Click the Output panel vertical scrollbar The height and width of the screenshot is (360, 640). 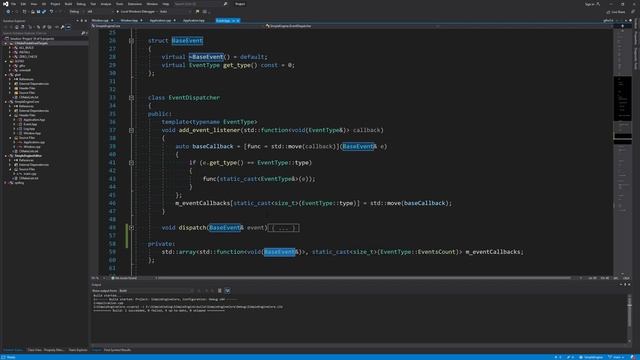pyautogui.click(x=629, y=318)
